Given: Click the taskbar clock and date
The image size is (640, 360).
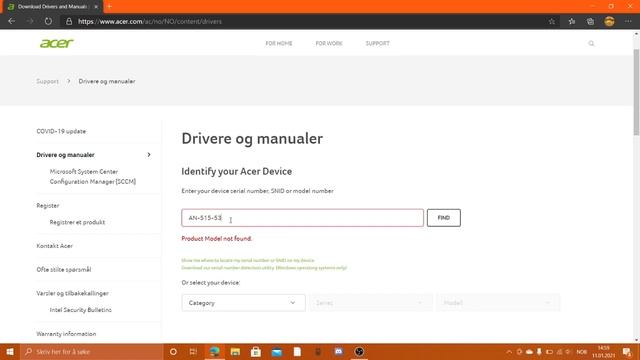Looking at the screenshot, I should [603, 351].
